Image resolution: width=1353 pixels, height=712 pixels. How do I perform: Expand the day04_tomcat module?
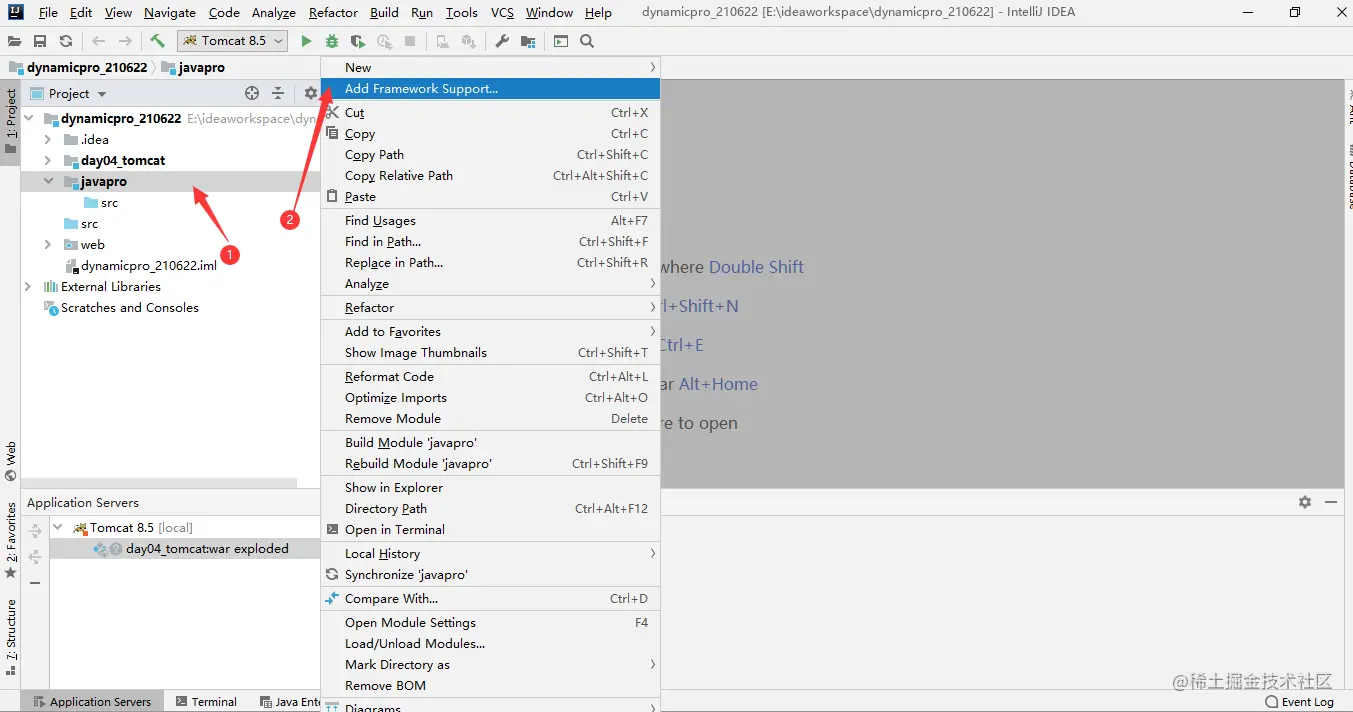(x=47, y=160)
